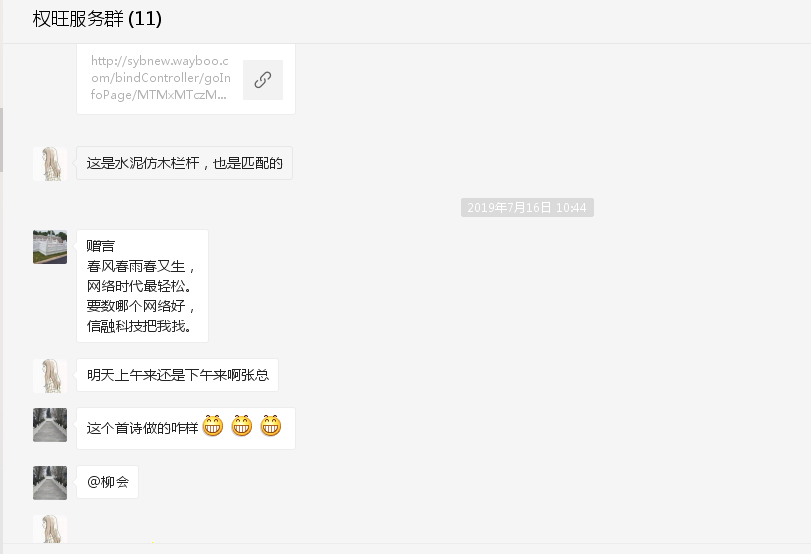This screenshot has width=811, height=554.
Task: Select the 赠言 poem message bubble
Action: pyautogui.click(x=142, y=286)
